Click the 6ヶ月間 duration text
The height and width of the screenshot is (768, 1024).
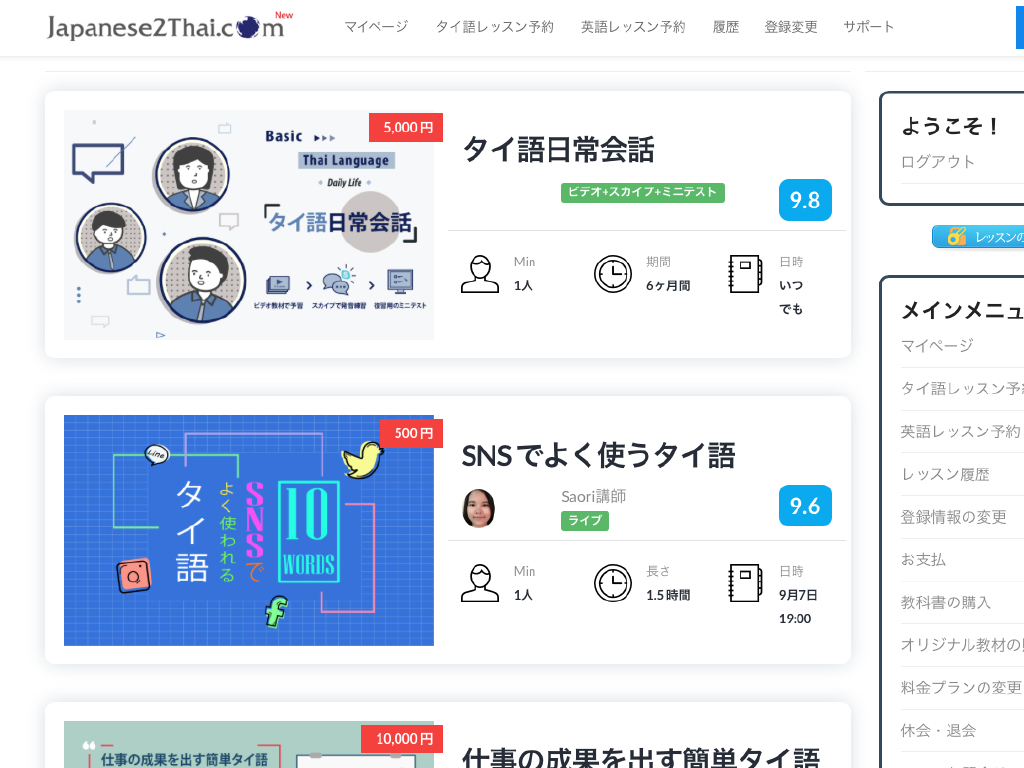point(668,285)
